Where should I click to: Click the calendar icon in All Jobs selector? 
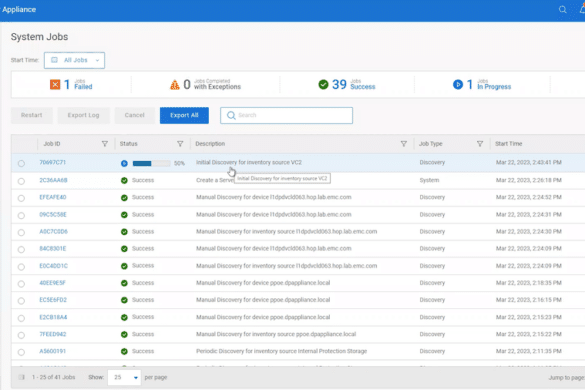point(54,60)
